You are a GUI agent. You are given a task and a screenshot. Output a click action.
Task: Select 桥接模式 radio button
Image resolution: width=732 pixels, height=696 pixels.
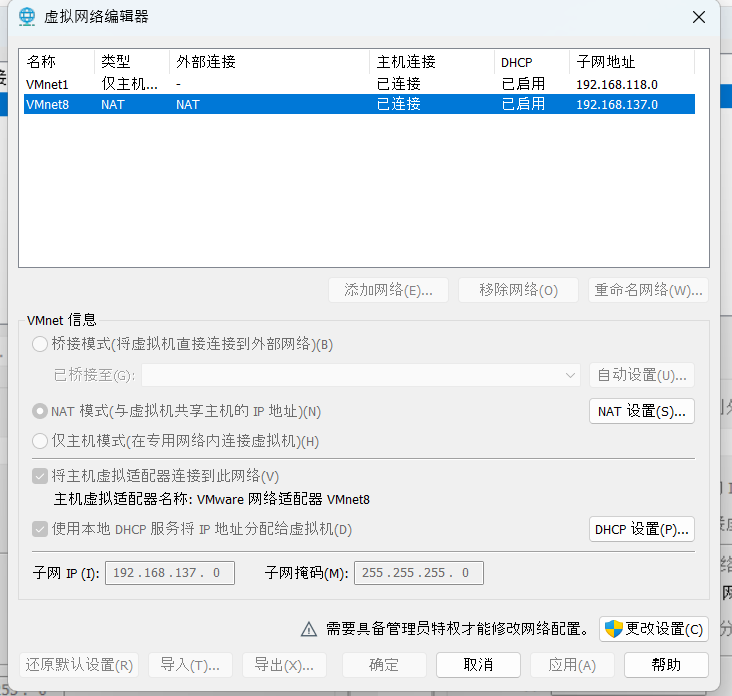pyautogui.click(x=40, y=344)
